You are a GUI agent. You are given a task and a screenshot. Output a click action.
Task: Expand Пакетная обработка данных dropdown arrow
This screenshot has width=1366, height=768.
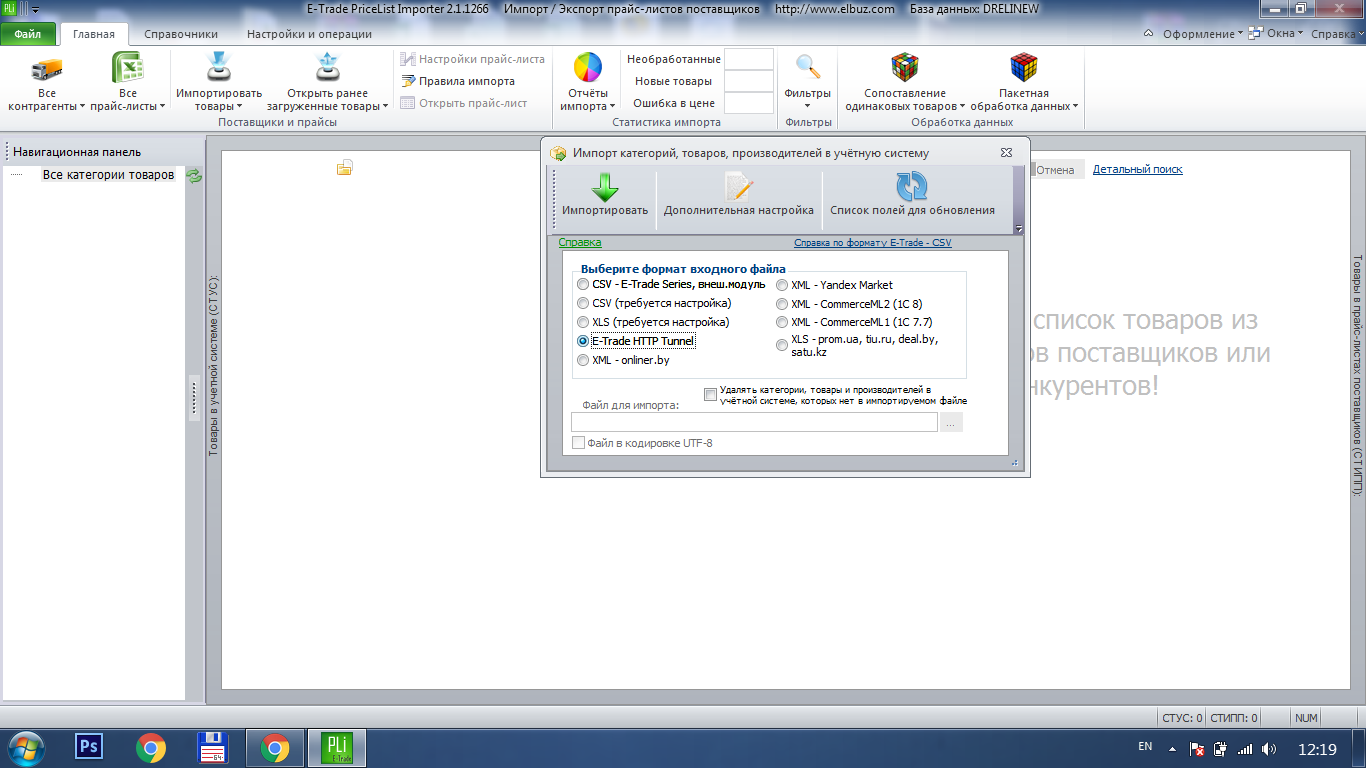coord(1075,106)
